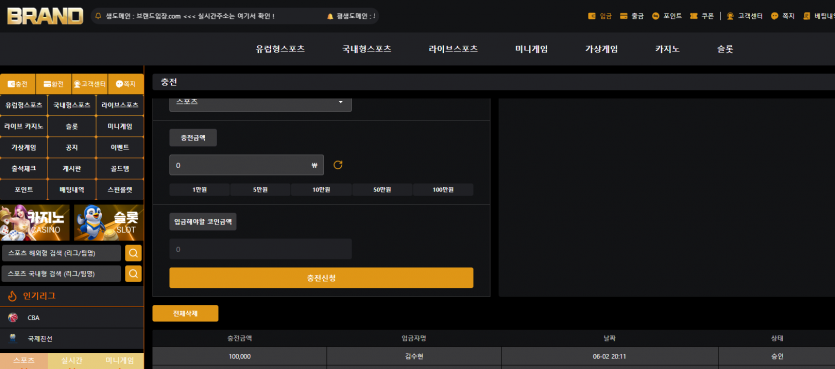Click the 전체삭제 button
The image size is (835, 369).
185,314
